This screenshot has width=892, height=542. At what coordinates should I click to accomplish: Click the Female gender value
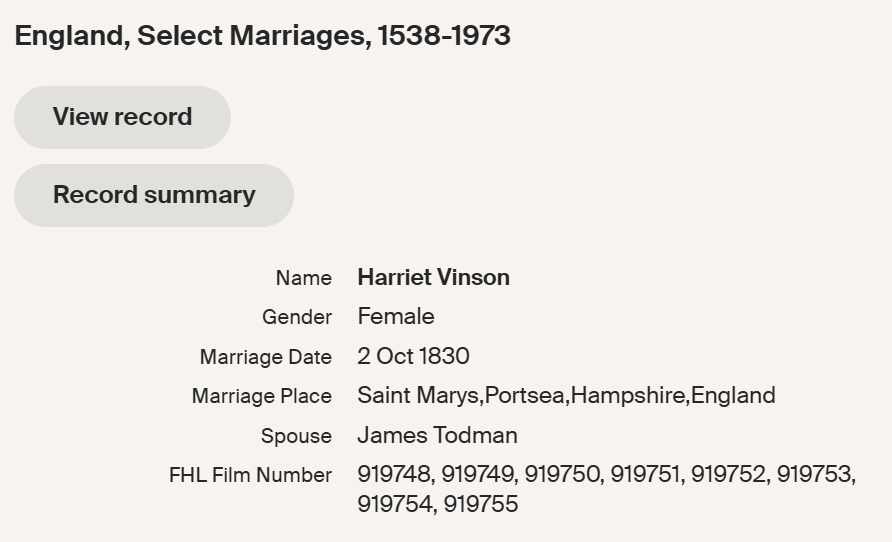point(396,317)
